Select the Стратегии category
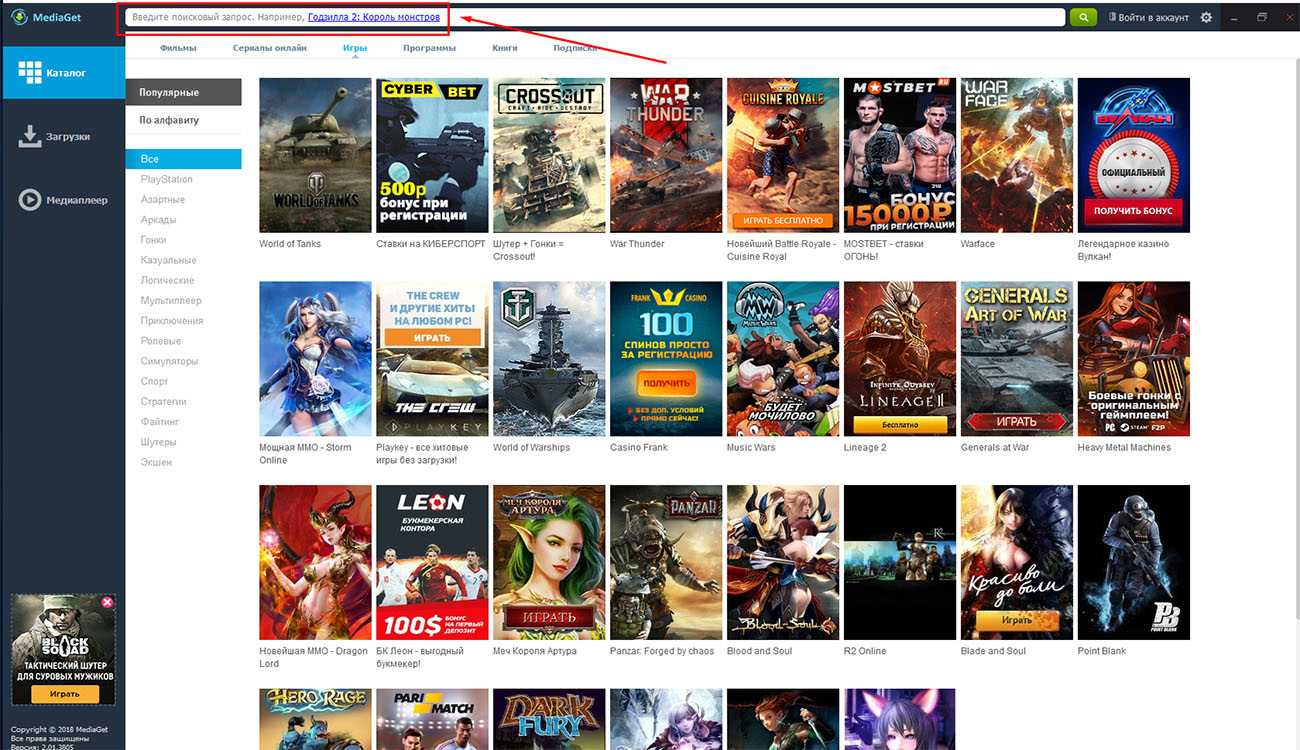1300x750 pixels. point(164,401)
